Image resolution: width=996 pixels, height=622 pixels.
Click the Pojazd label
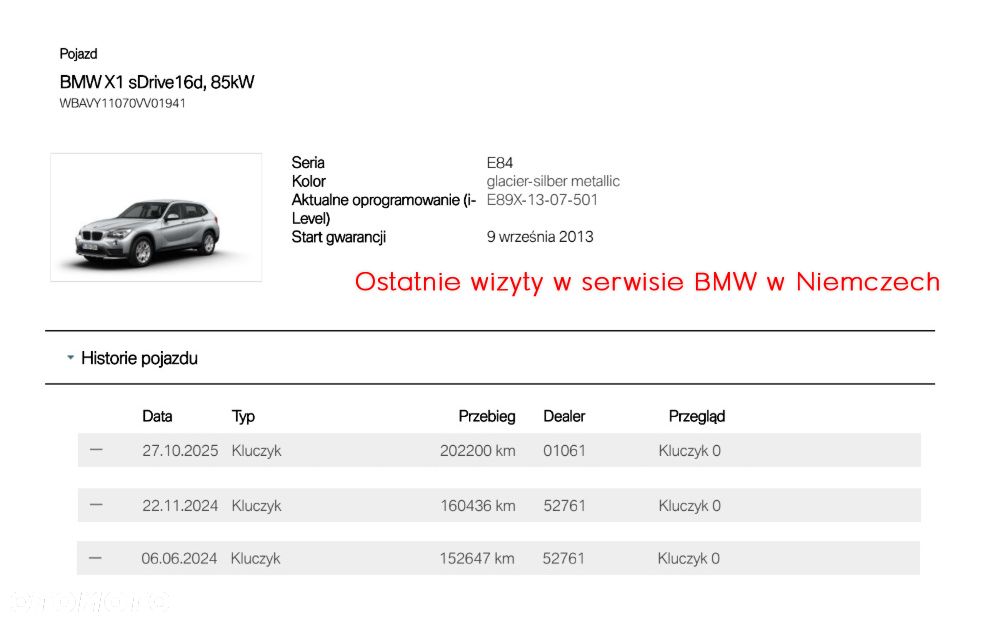click(x=78, y=54)
